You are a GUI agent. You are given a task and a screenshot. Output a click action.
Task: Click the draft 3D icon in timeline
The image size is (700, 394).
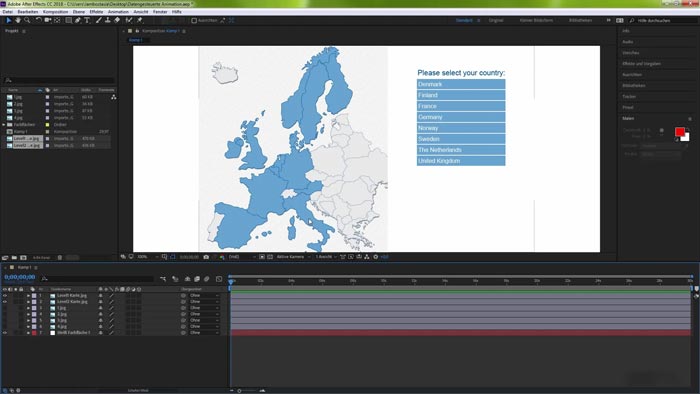(x=175, y=279)
